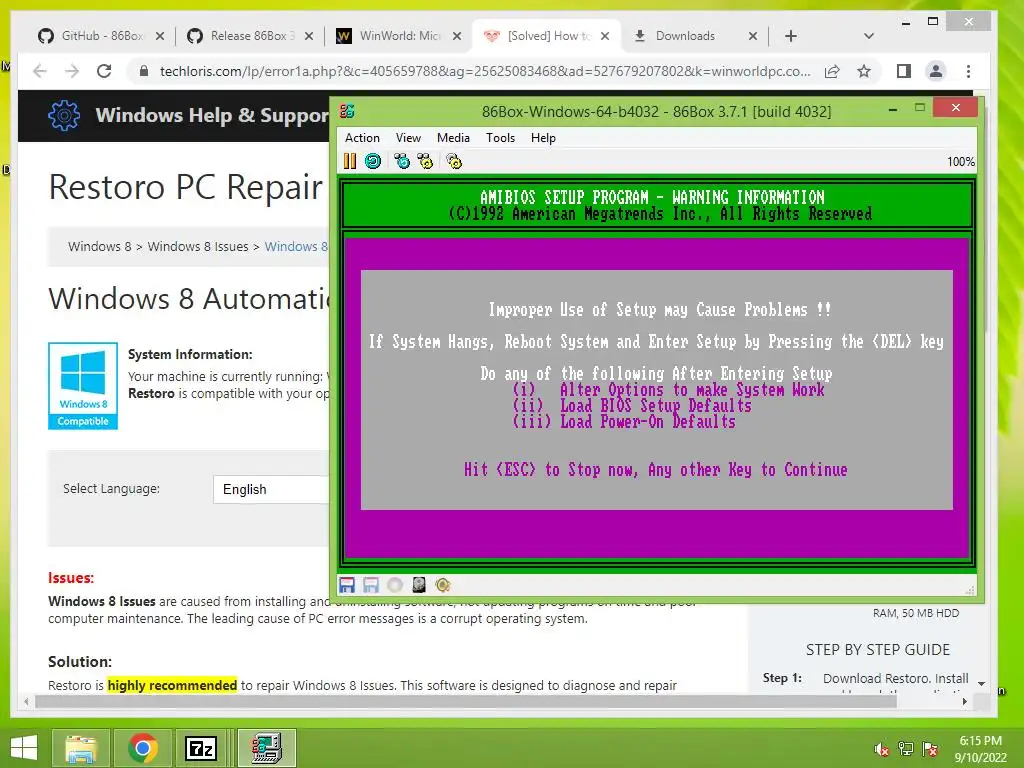Click the sound speaker status icon

pos(443,585)
